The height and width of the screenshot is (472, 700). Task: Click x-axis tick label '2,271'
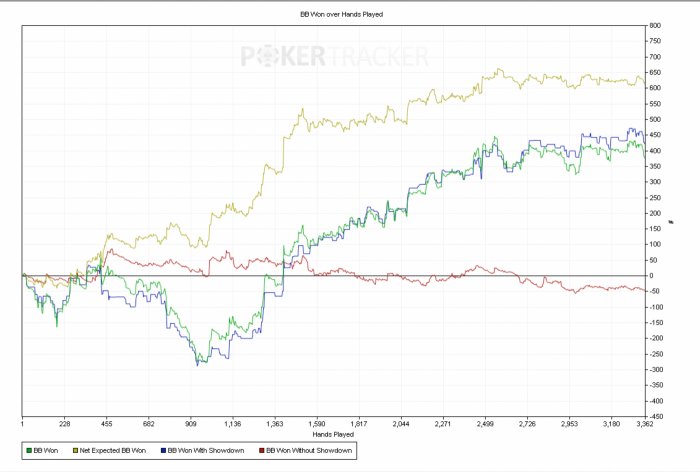443,424
